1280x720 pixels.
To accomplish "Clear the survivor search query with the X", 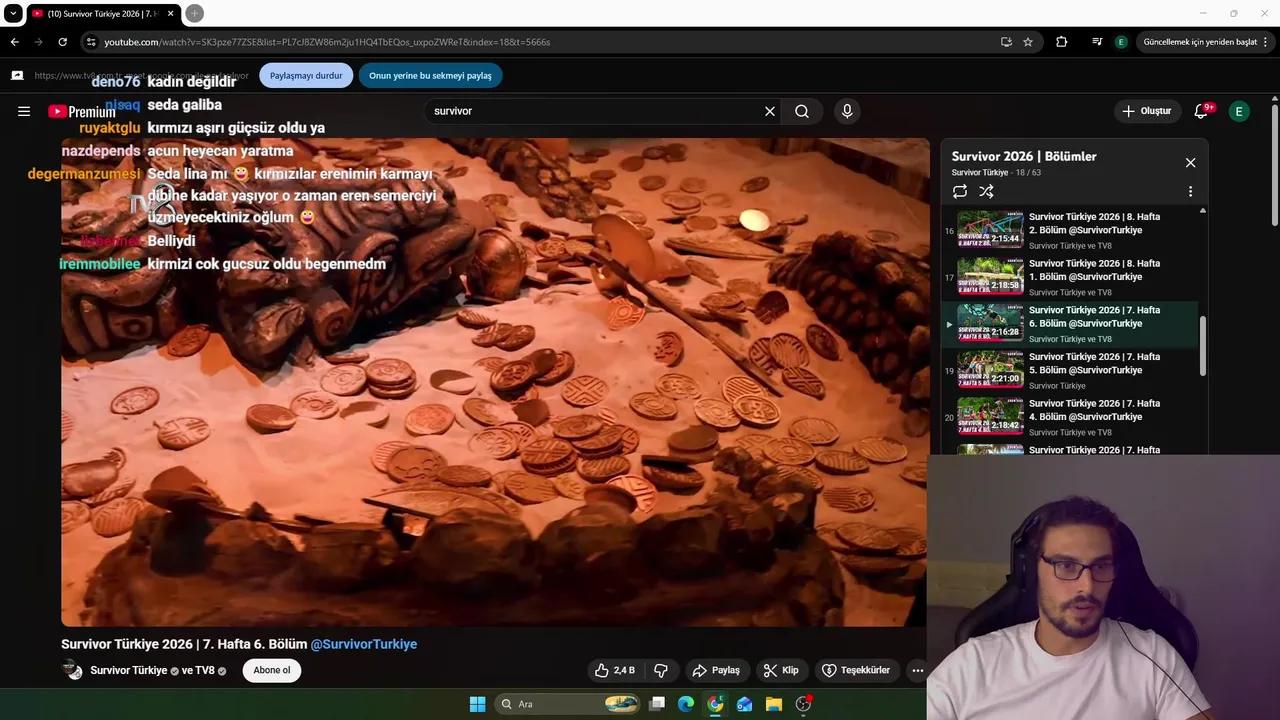I will 769,111.
